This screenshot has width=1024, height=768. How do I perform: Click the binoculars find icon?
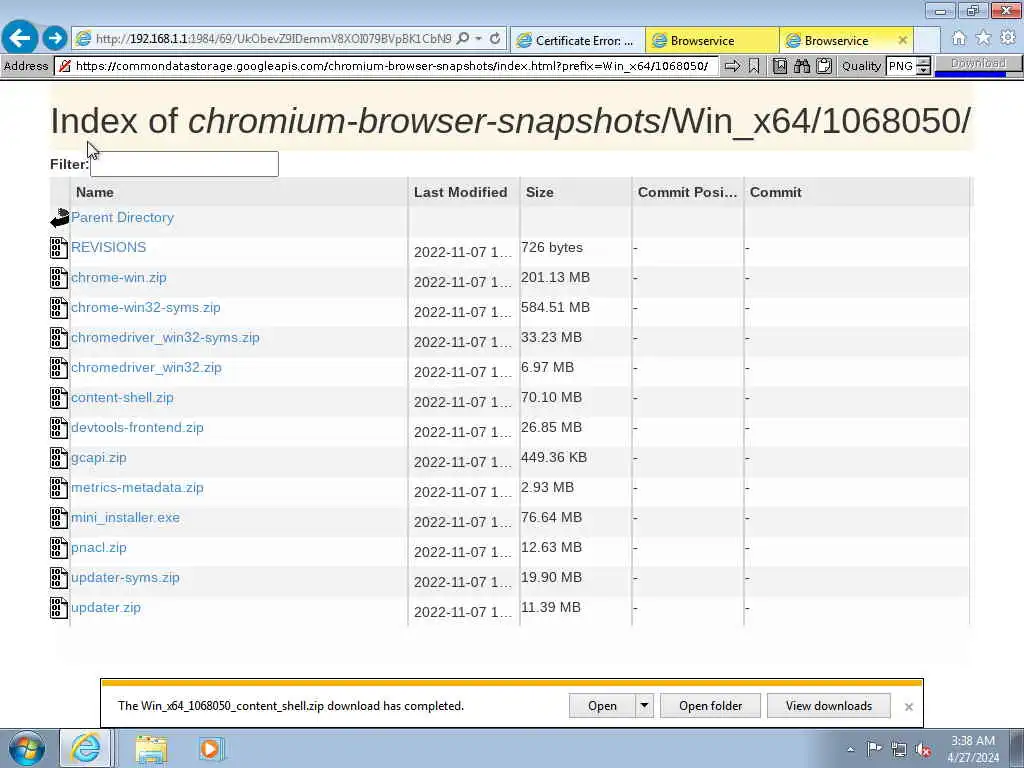(x=802, y=66)
